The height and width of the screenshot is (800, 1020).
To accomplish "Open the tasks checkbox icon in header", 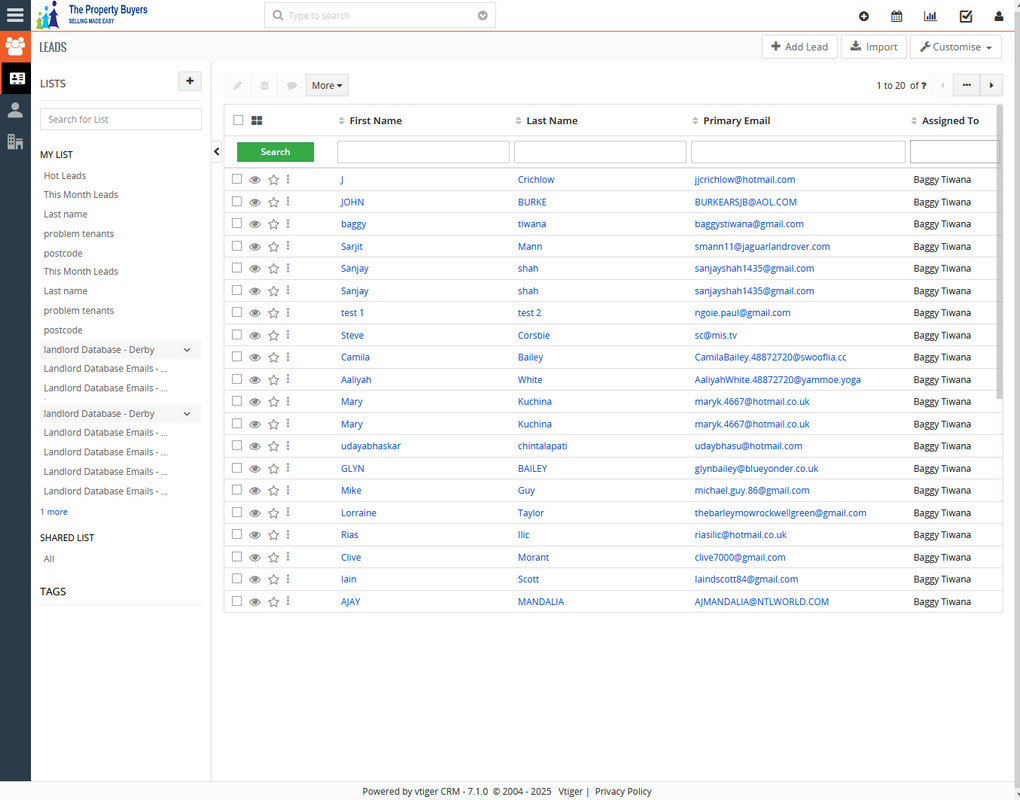I will point(965,16).
